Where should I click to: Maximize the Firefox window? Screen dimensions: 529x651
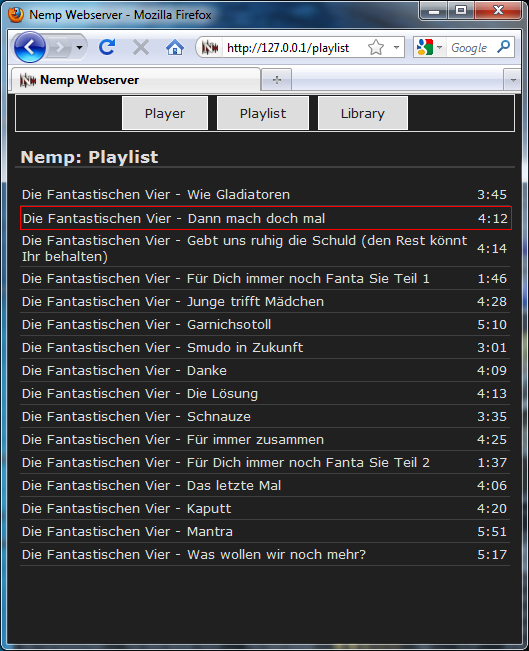(x=461, y=10)
